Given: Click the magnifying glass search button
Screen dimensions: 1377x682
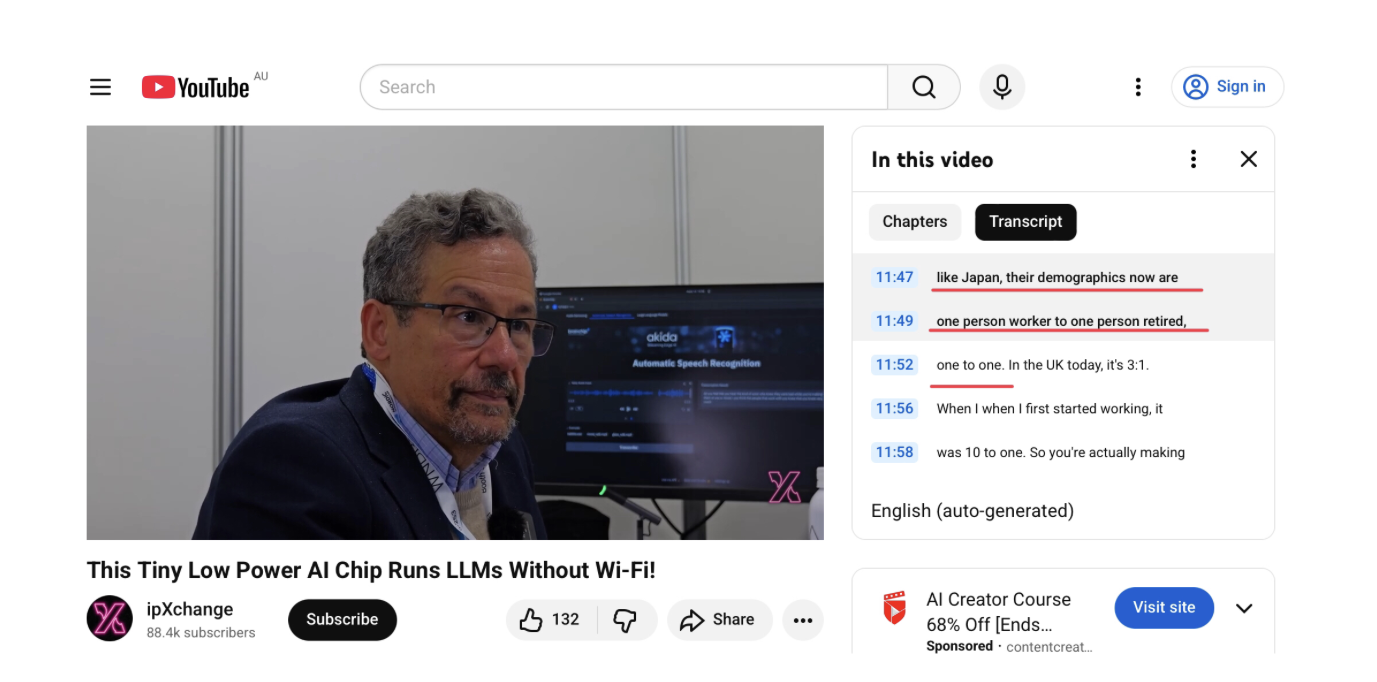Looking at the screenshot, I should [923, 87].
